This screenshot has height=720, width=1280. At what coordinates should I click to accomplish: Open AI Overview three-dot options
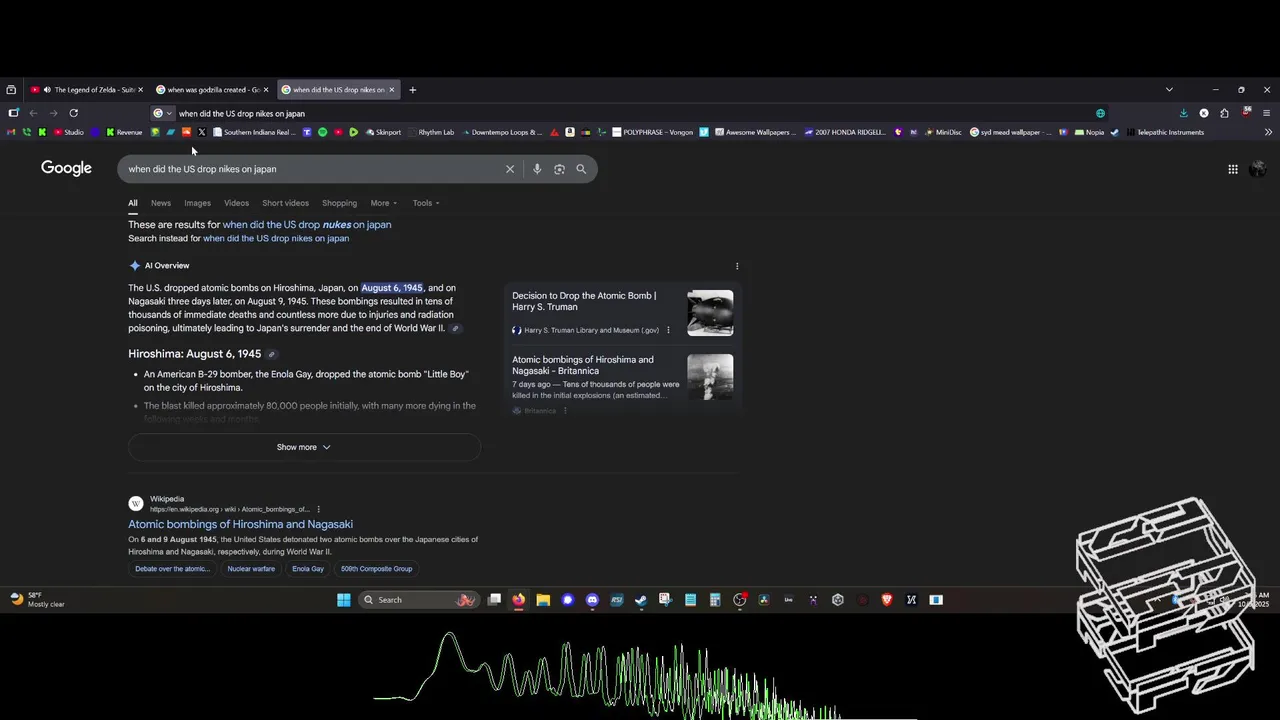tap(737, 266)
